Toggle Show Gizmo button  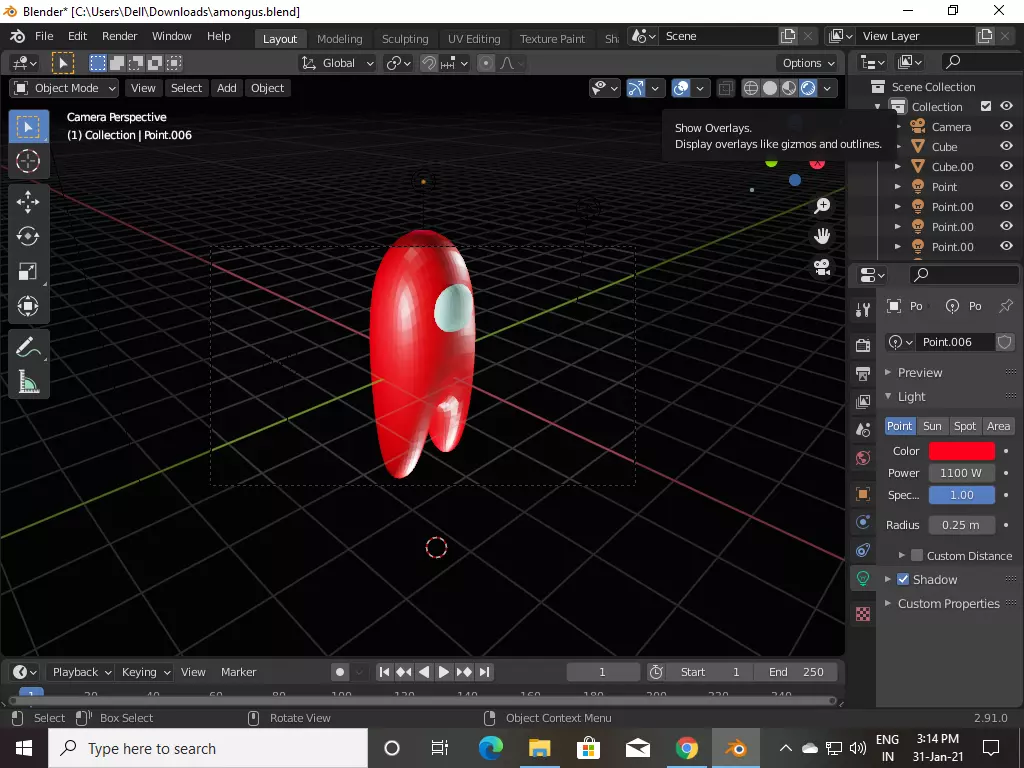click(635, 88)
